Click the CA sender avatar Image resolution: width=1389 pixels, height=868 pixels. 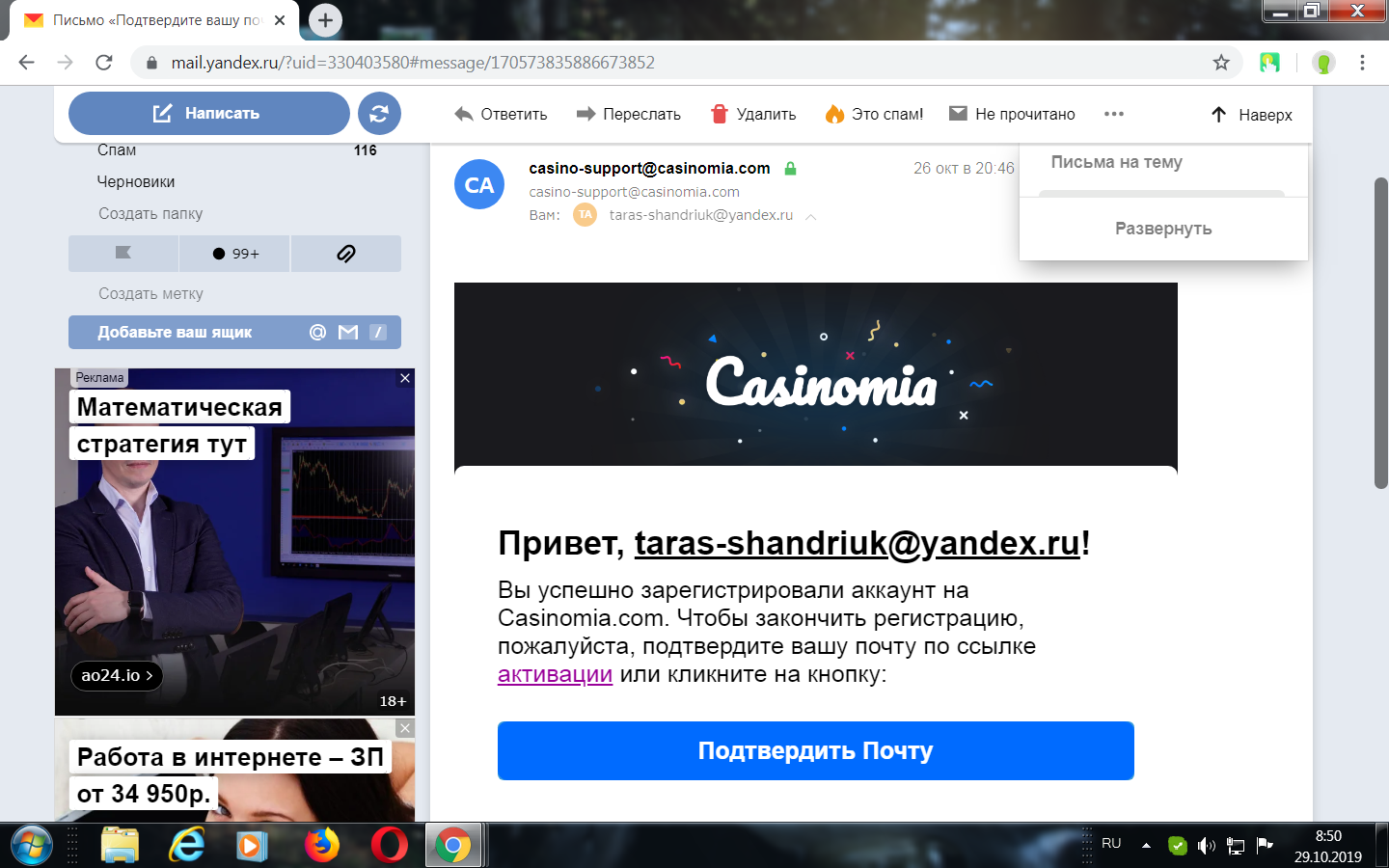pyautogui.click(x=479, y=184)
